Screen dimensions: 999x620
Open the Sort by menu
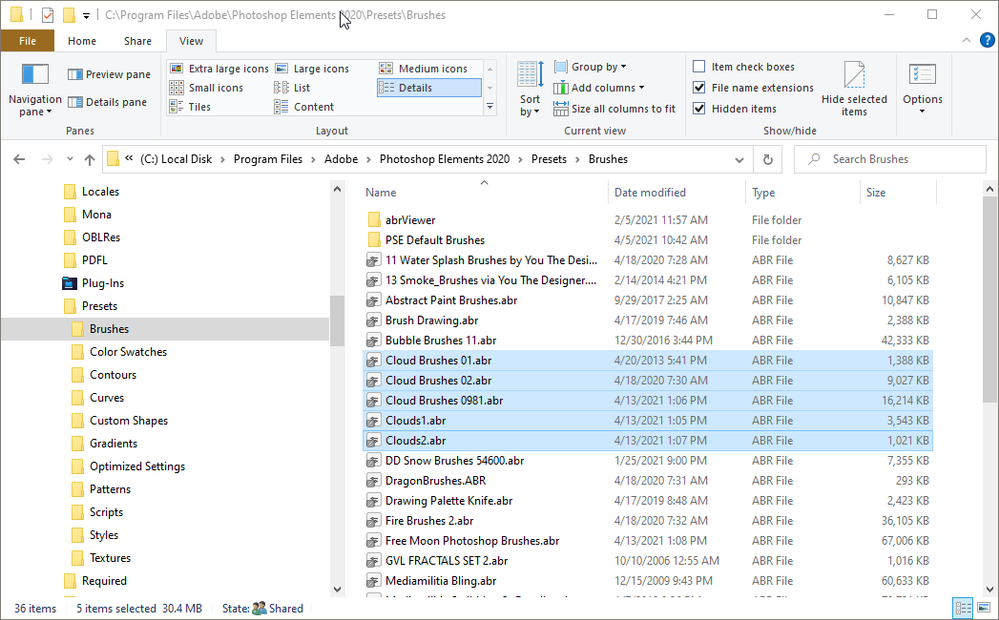pos(529,89)
